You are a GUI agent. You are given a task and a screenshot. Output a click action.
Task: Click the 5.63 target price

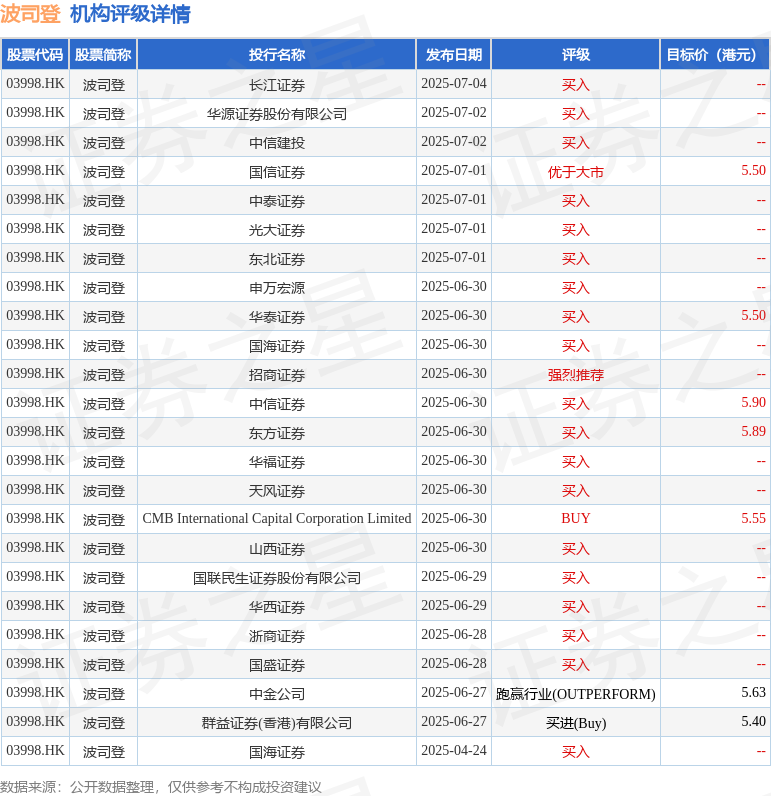coord(753,692)
